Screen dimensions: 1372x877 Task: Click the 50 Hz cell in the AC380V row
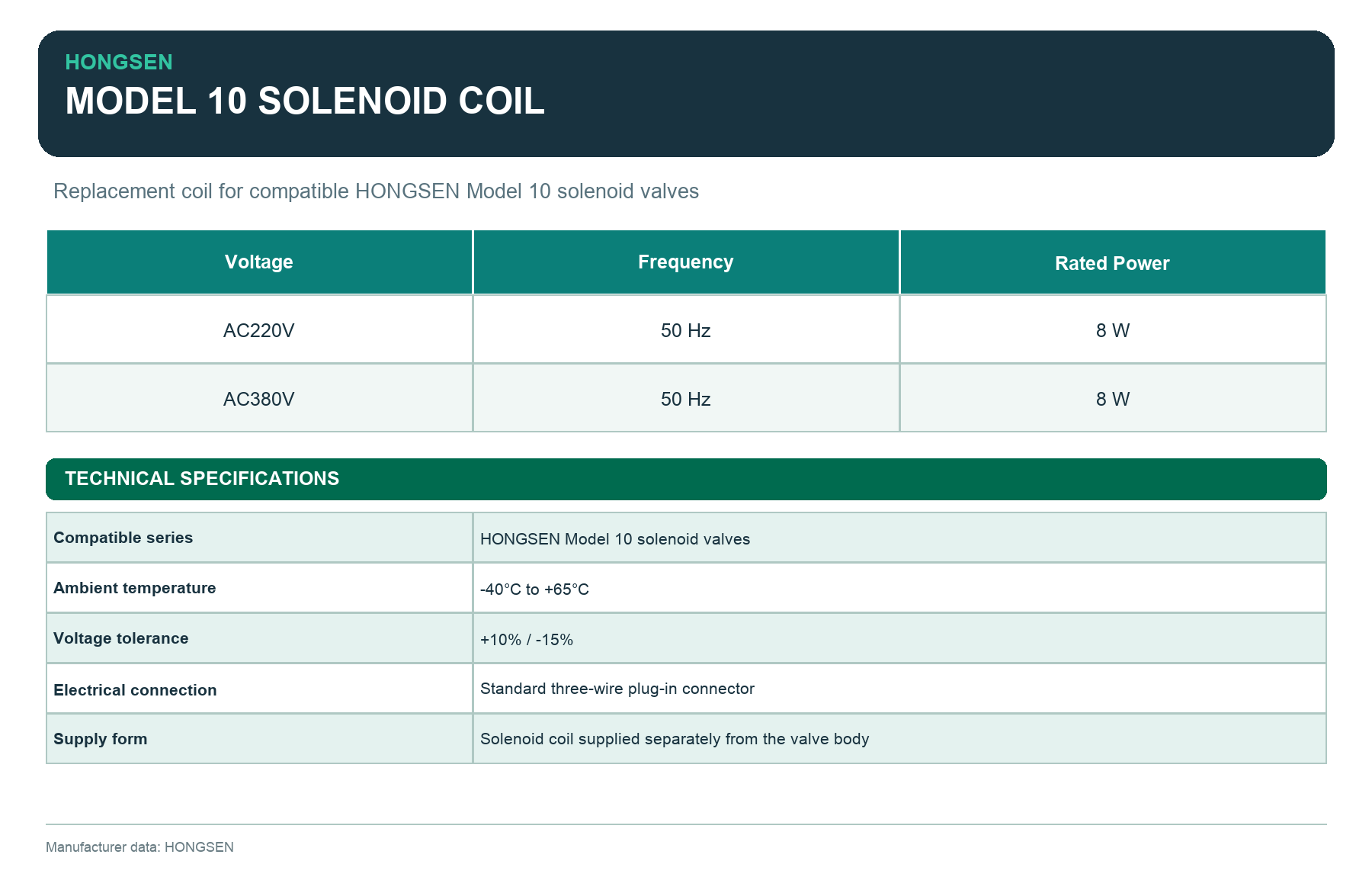point(686,398)
